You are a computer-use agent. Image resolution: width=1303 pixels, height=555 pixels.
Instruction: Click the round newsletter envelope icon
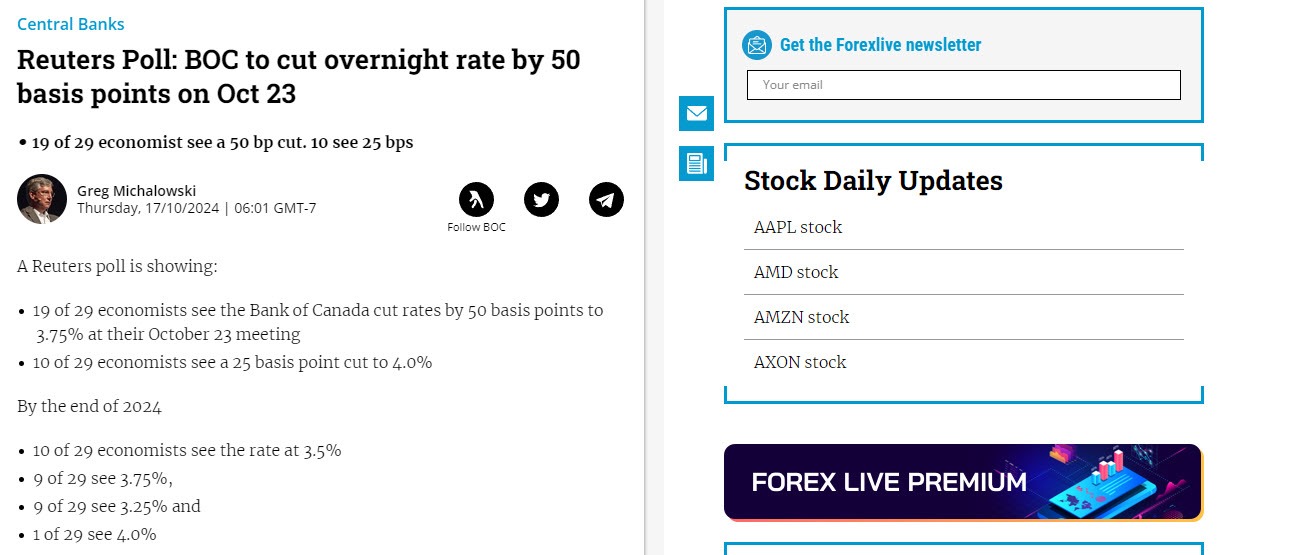pyautogui.click(x=757, y=45)
